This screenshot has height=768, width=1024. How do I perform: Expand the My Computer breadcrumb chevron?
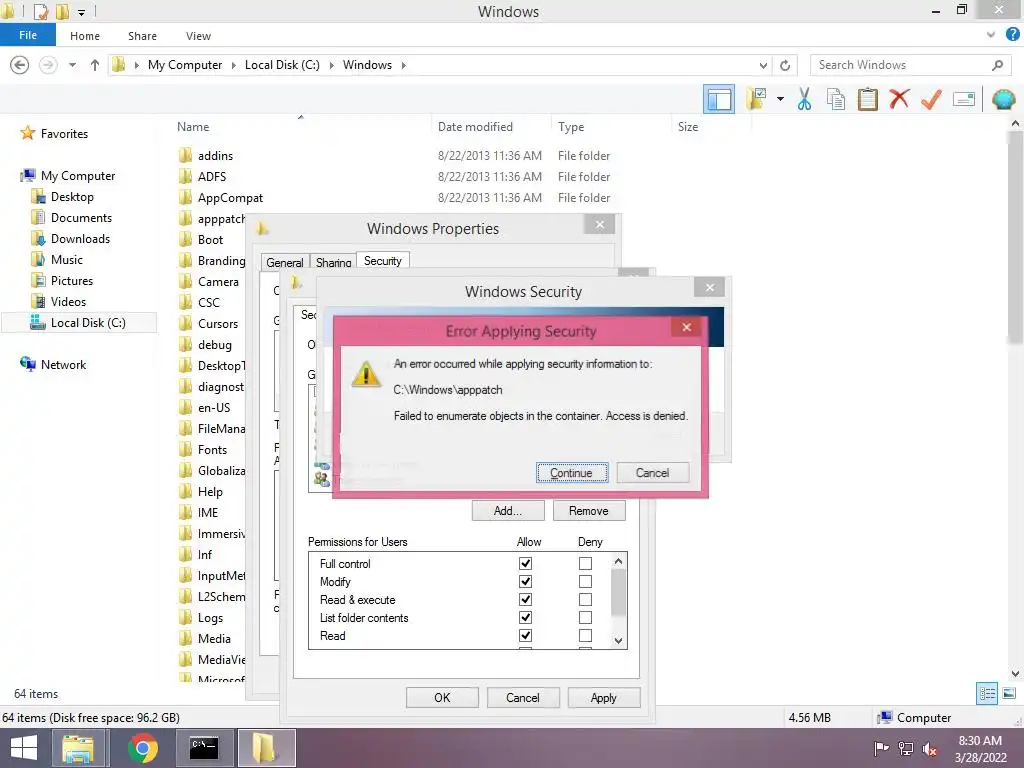click(x=233, y=65)
